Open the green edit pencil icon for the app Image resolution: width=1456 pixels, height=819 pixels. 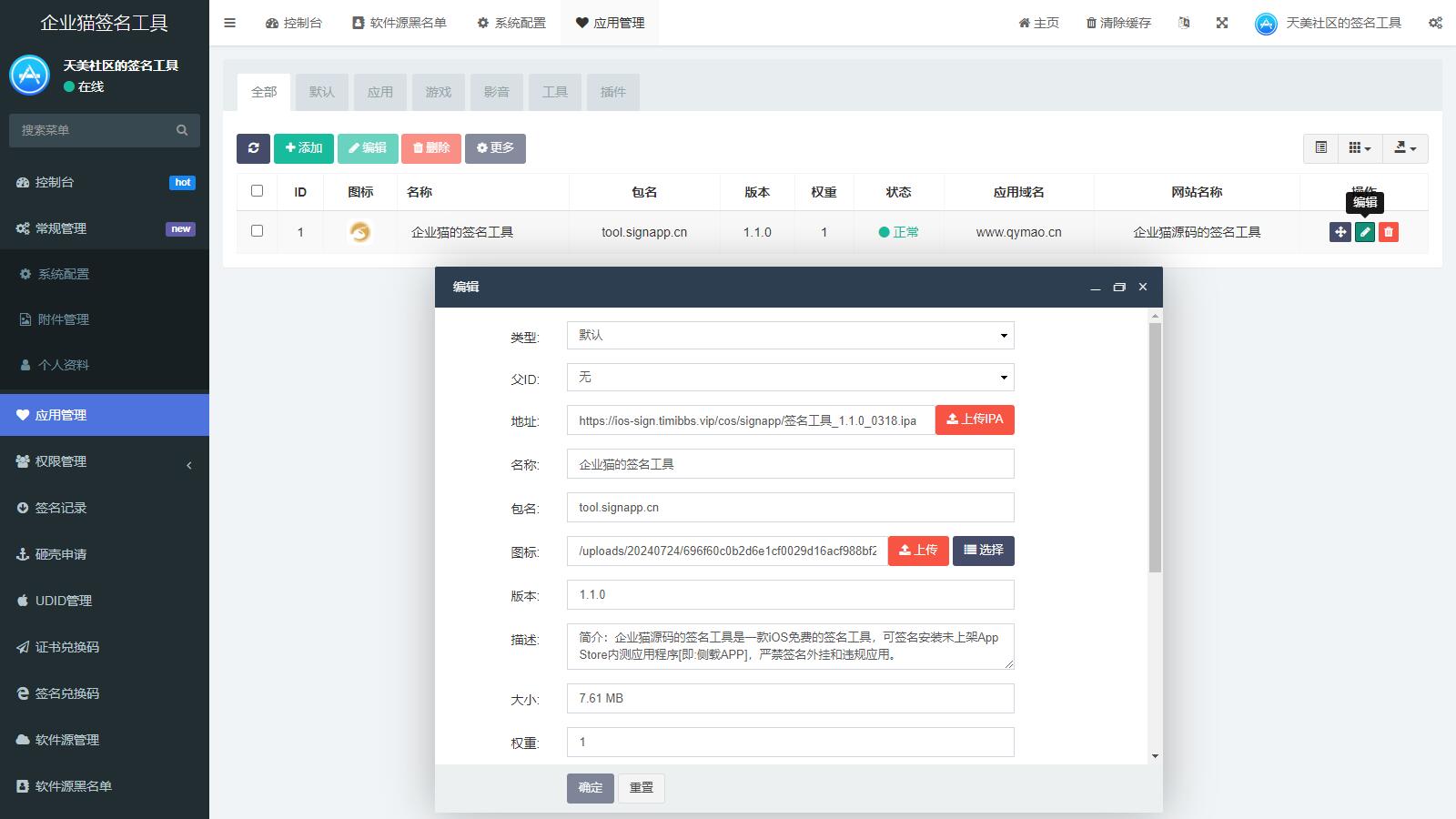pos(1364,232)
